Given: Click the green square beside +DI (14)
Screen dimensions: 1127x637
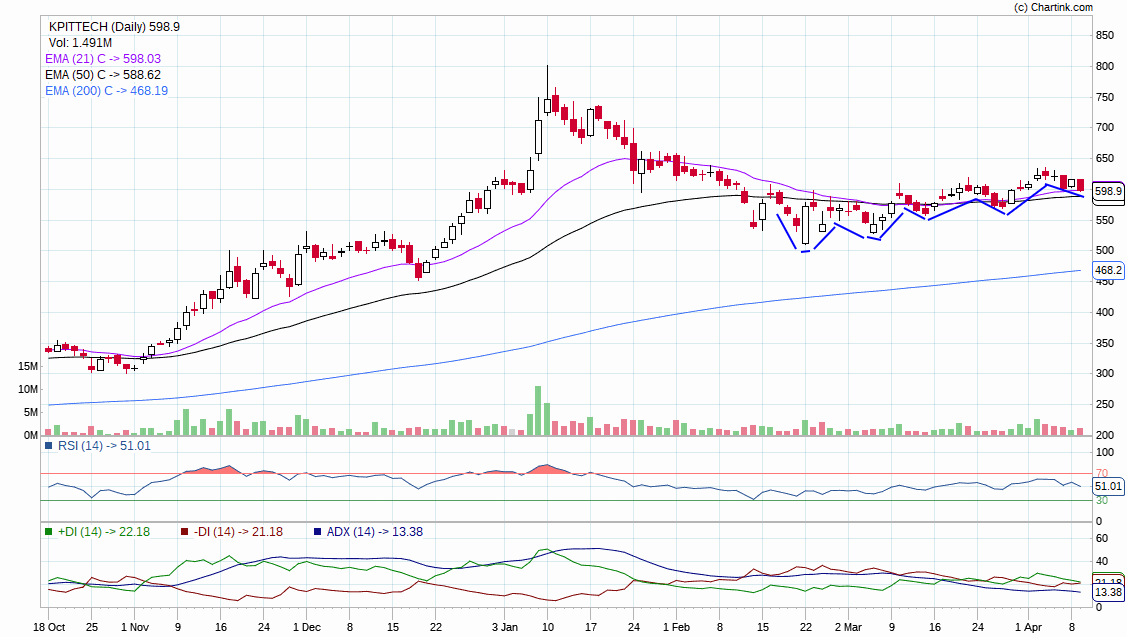Looking at the screenshot, I should [49, 532].
